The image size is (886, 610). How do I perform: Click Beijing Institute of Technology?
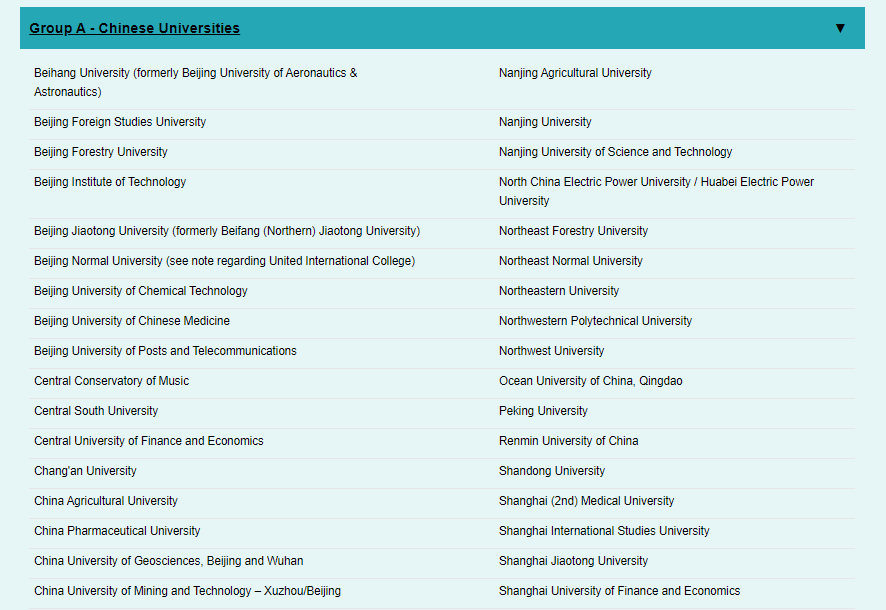[110, 182]
